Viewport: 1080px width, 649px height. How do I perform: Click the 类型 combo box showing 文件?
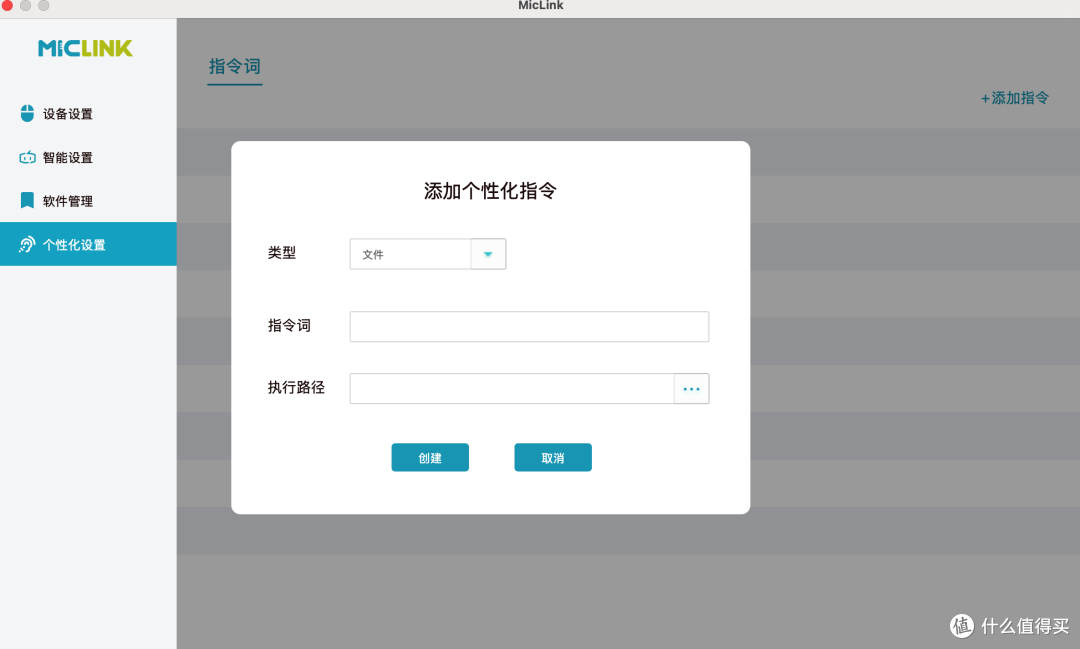click(428, 254)
